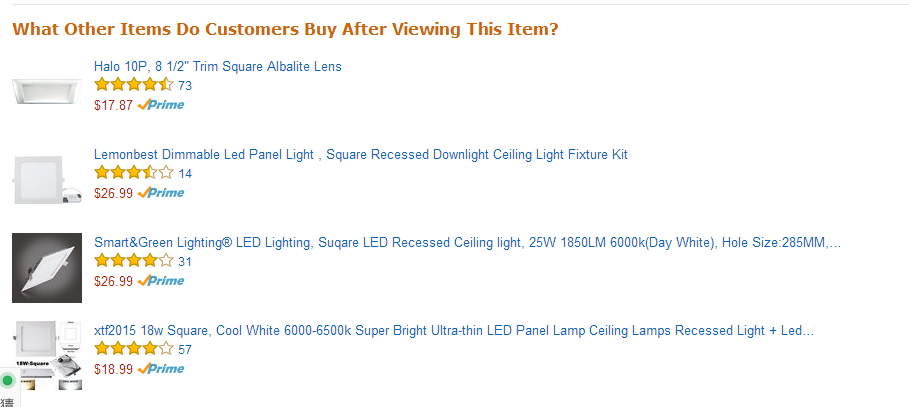Open the Halo 10P Trim Square Albalite Lens link
The image size is (909, 407).
(x=217, y=67)
